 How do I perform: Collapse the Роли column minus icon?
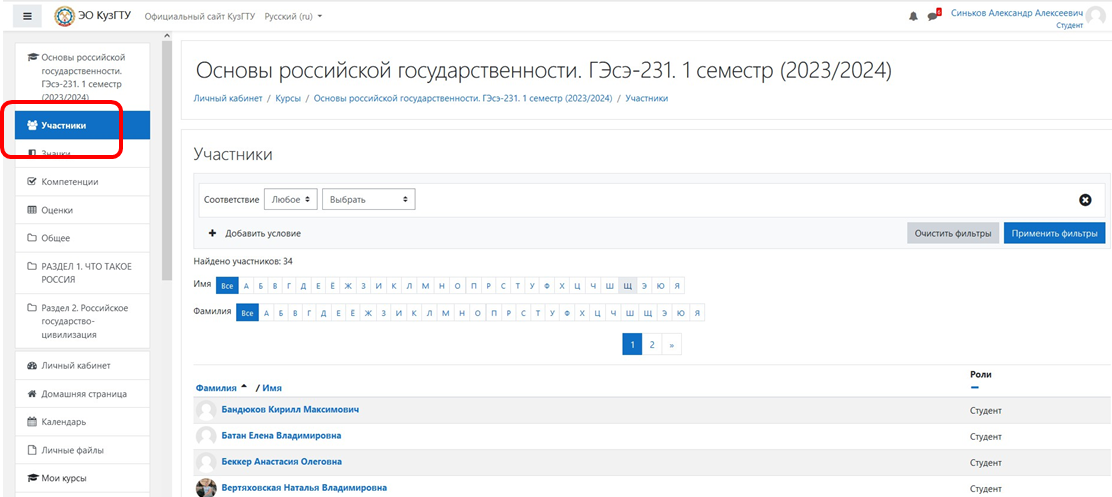click(974, 388)
